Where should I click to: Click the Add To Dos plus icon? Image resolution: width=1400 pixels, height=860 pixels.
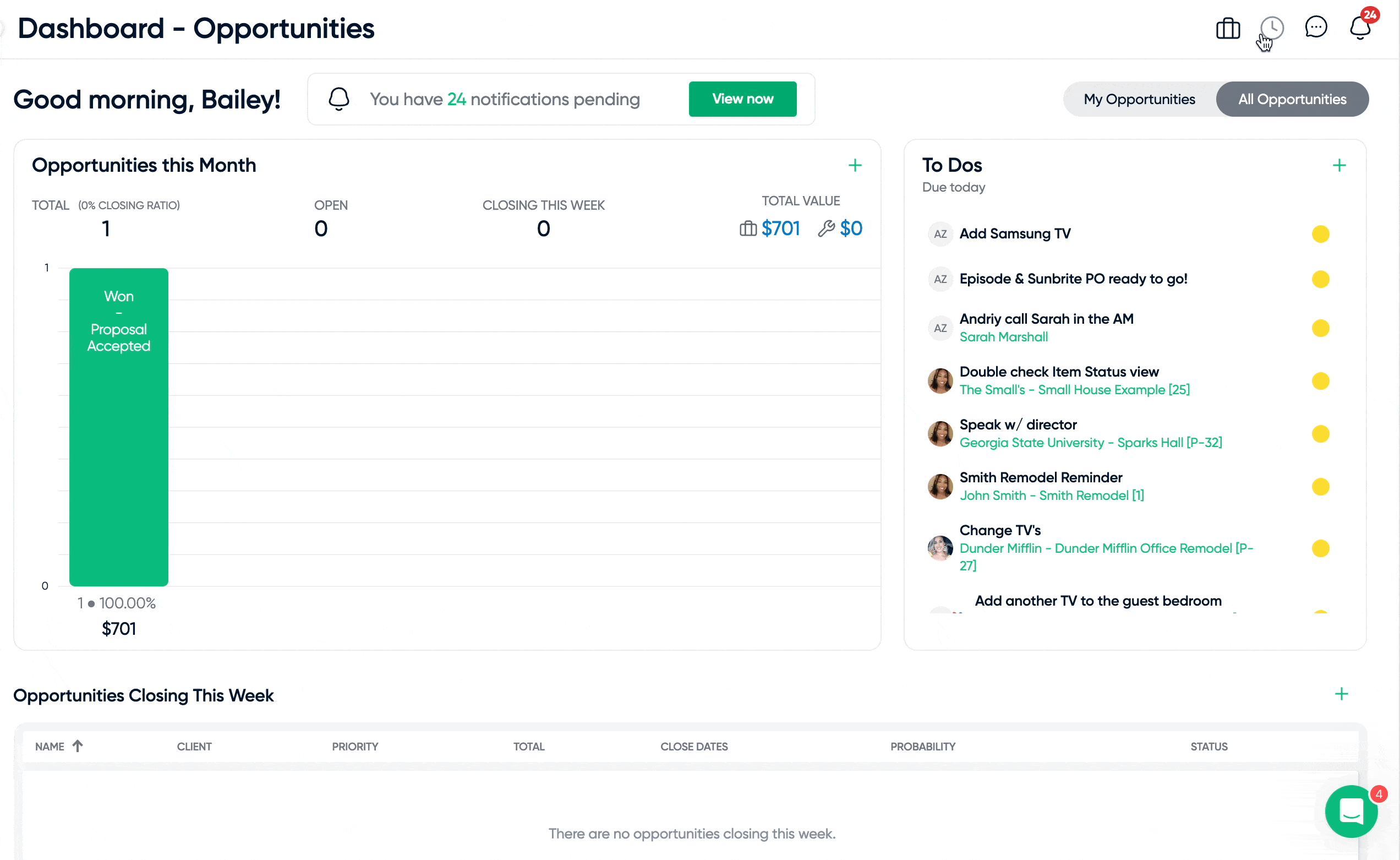[x=1340, y=165]
